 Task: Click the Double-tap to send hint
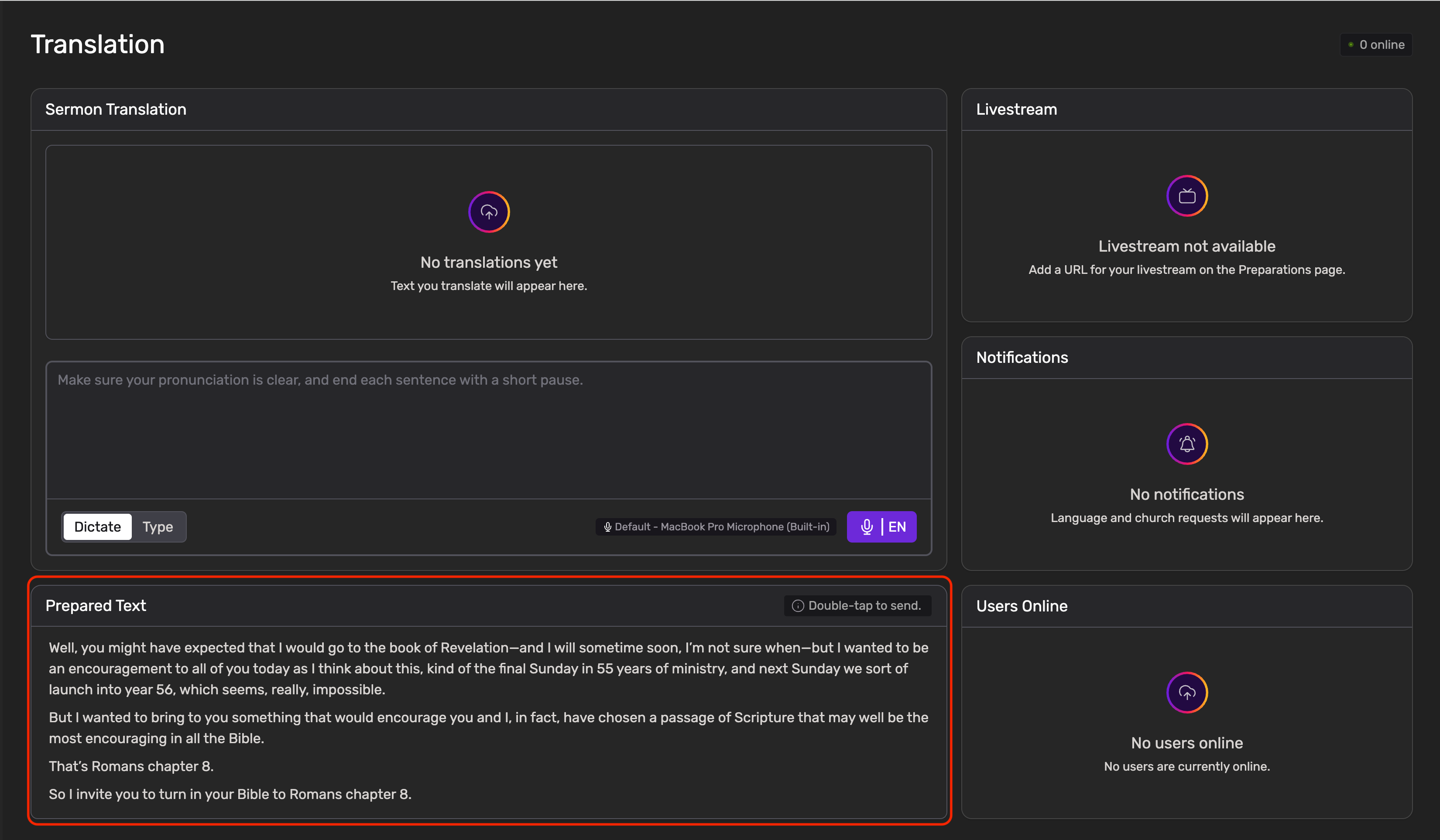(864, 606)
